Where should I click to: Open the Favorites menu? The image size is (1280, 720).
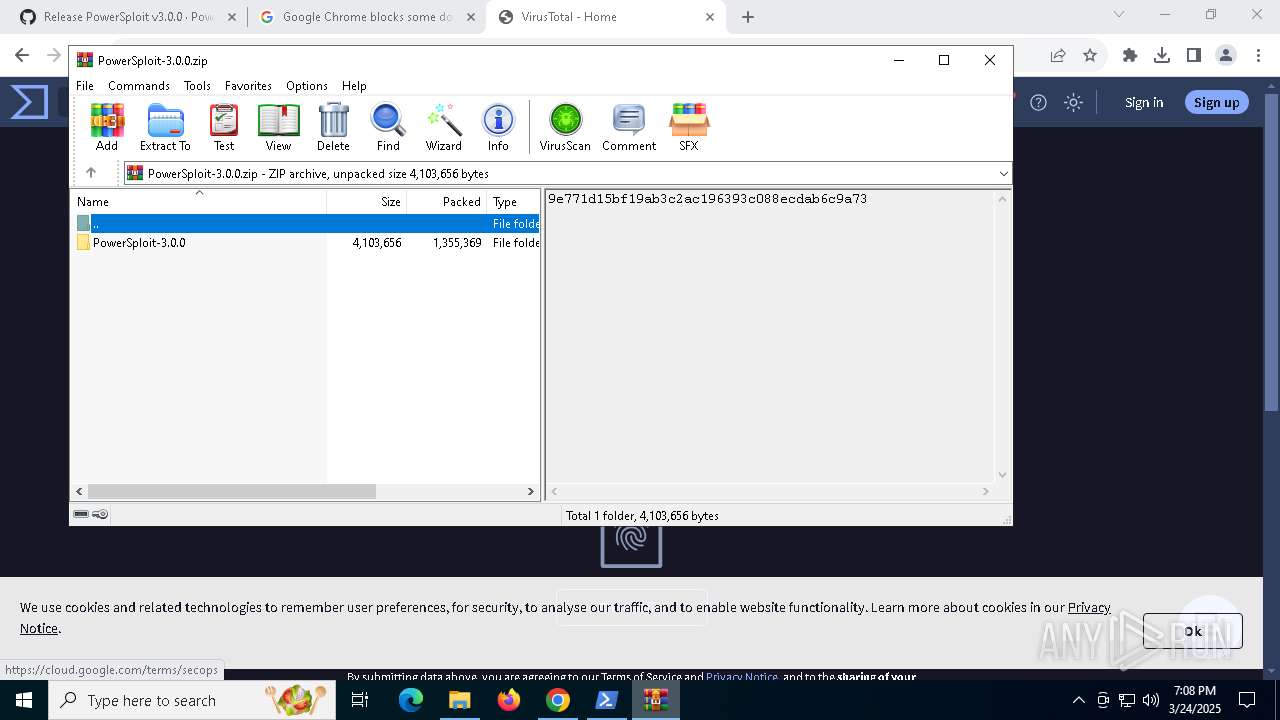pos(248,86)
